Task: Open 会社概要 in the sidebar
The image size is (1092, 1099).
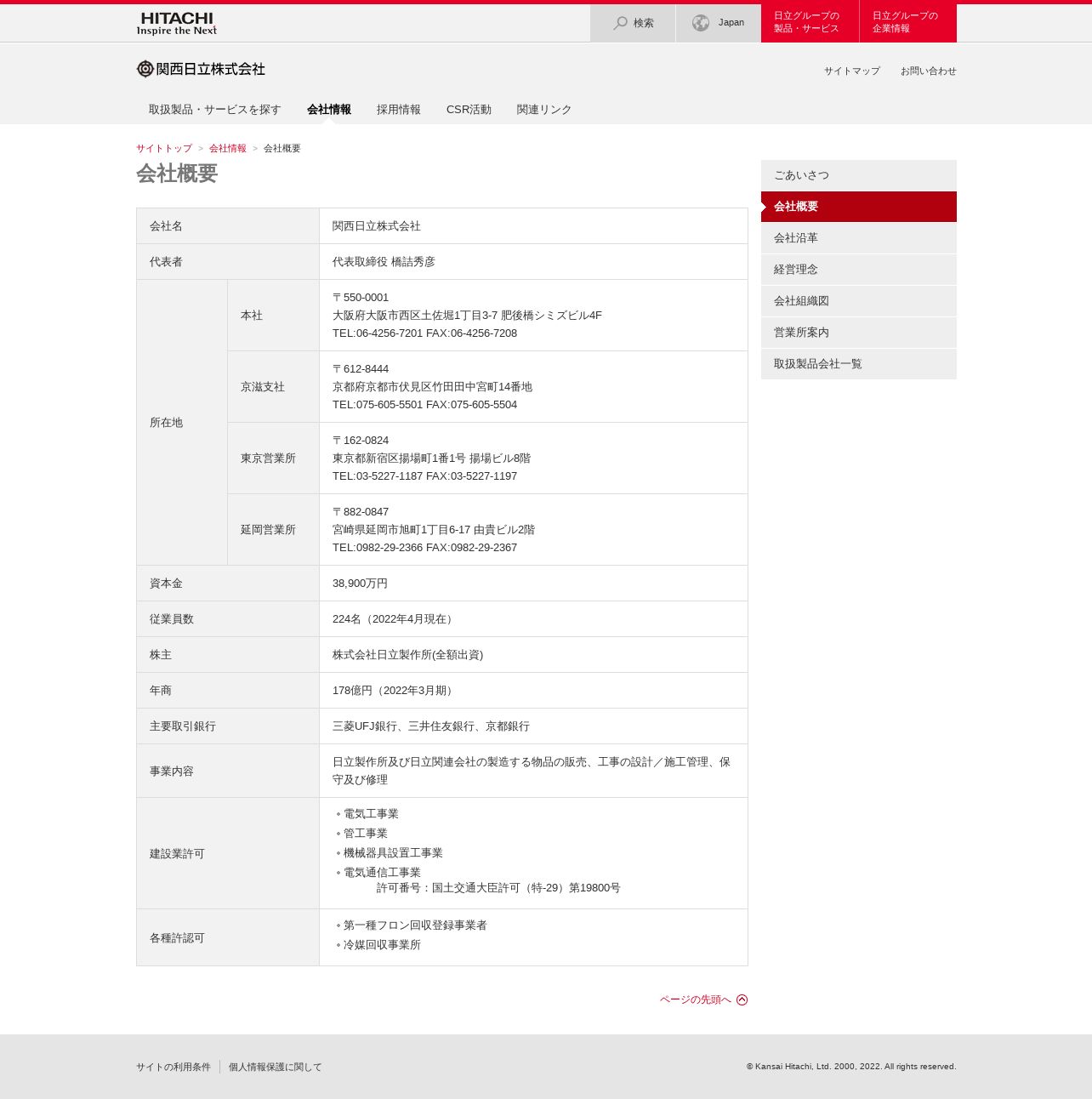Action: tap(859, 207)
